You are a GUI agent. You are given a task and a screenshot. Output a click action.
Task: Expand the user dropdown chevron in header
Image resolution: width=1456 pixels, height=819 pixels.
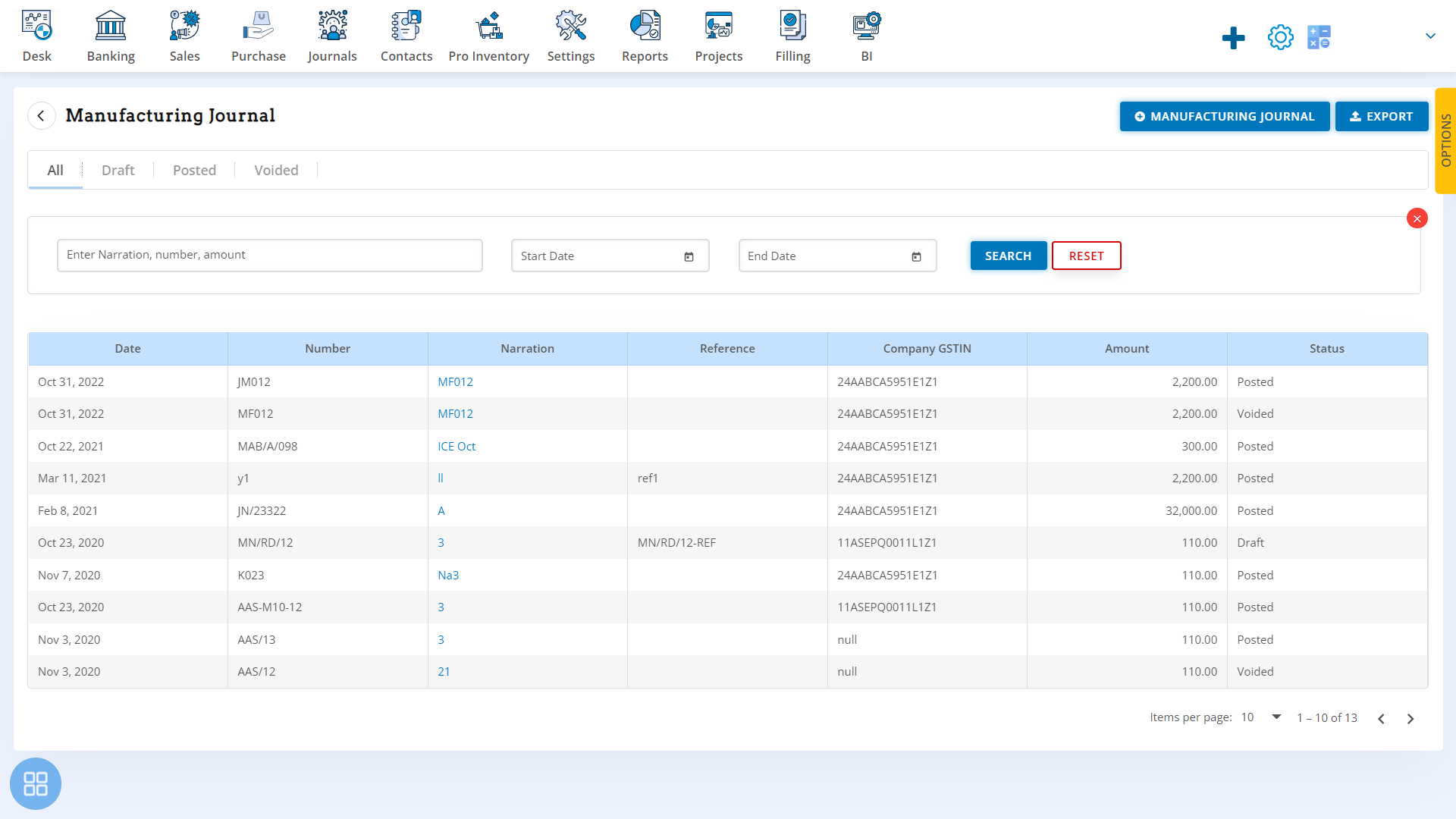pos(1430,36)
